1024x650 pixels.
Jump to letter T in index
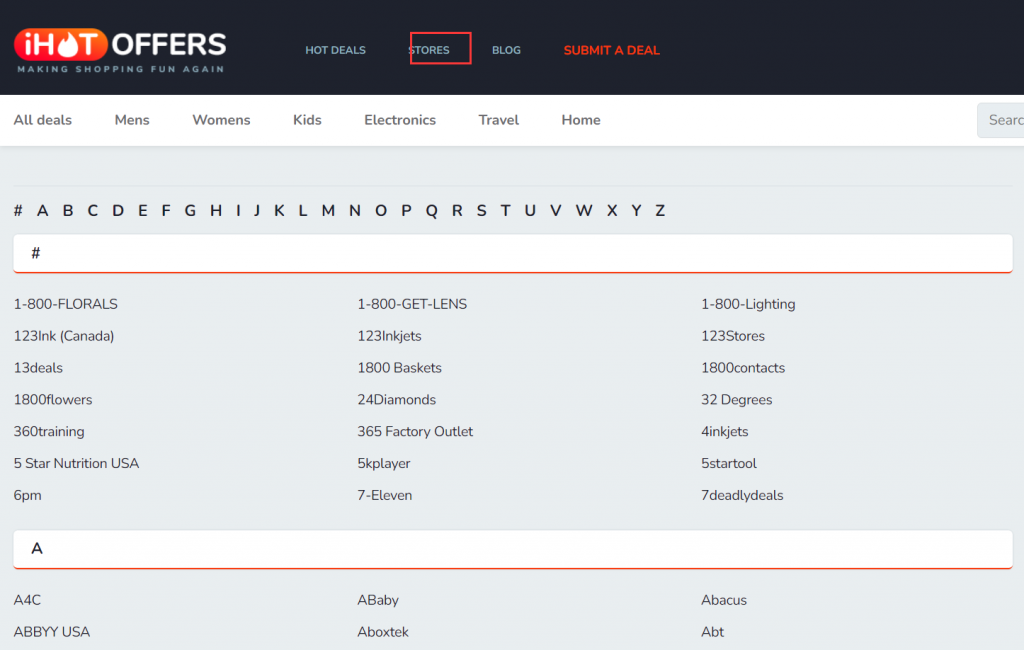[x=505, y=210]
